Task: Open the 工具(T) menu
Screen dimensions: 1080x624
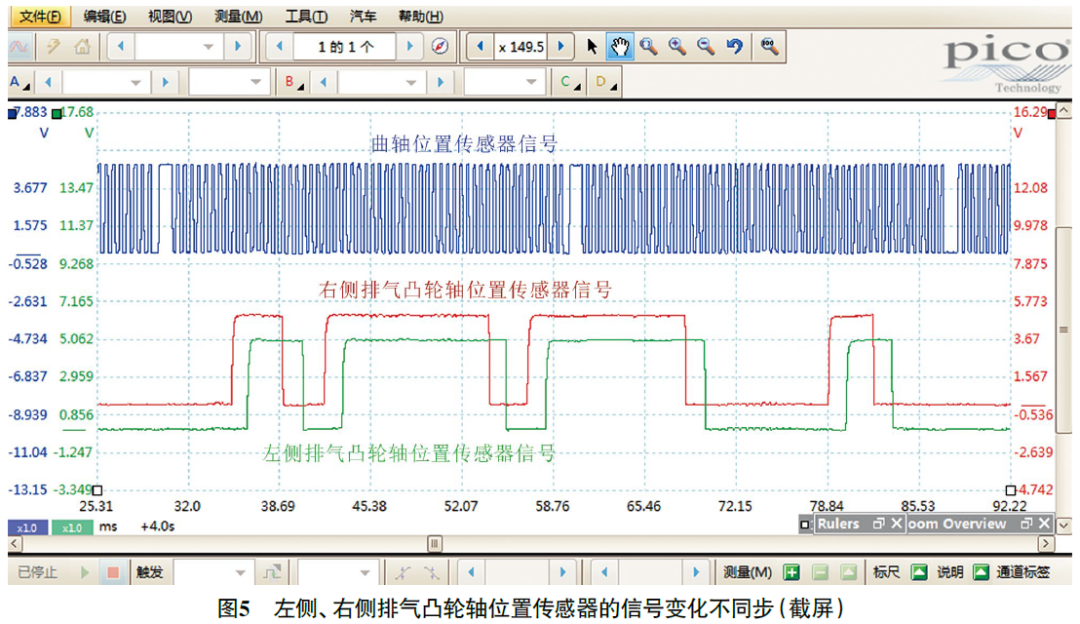Action: 306,16
